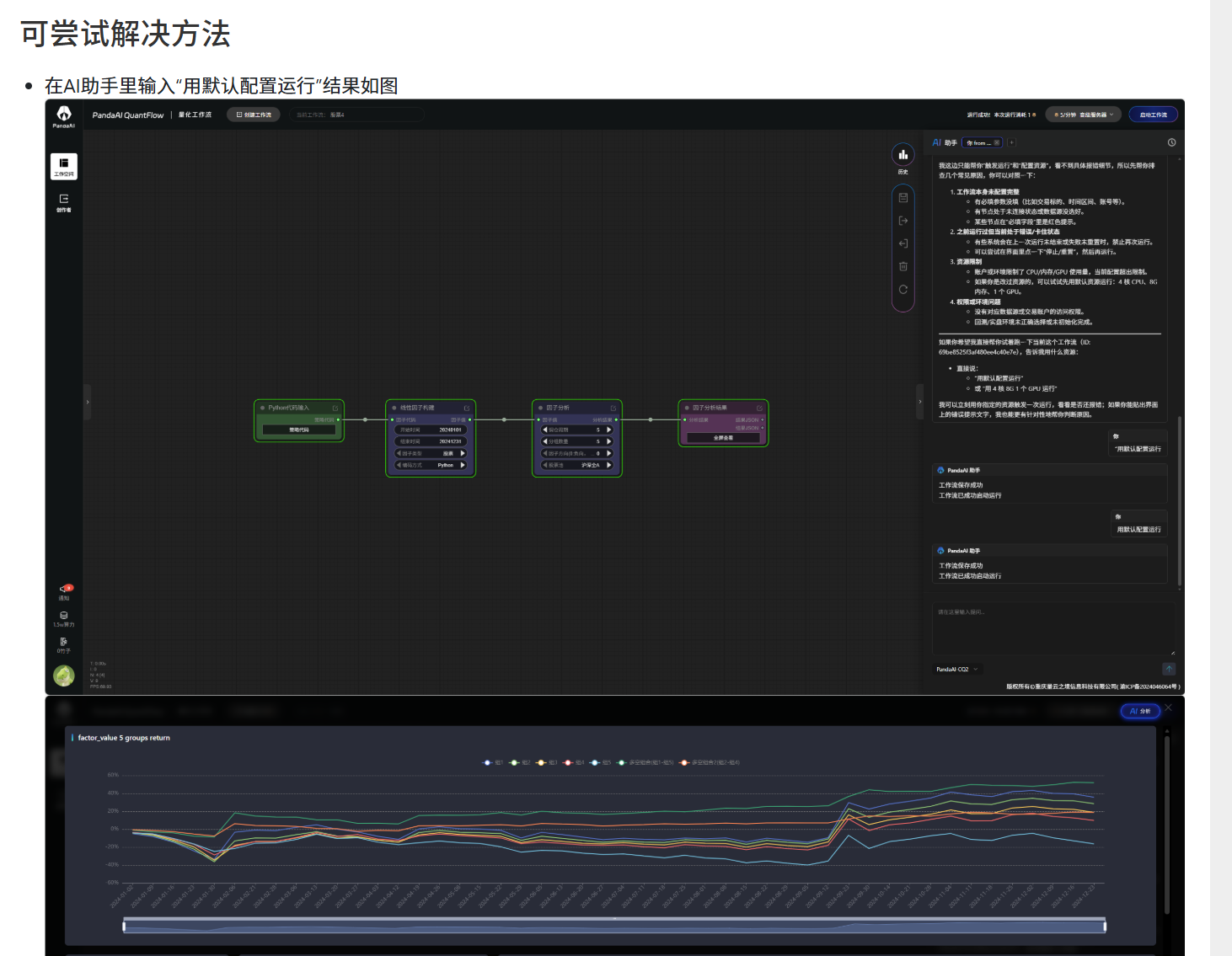The height and width of the screenshot is (956, 1232).
Task: Open the 历史 history chart icon
Action: [903, 155]
